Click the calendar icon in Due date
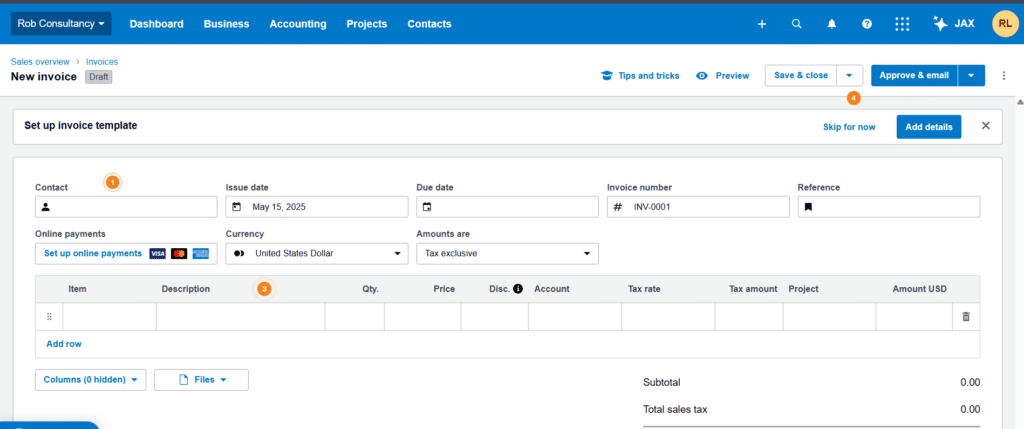Viewport: 1024px width, 429px height. (x=427, y=207)
